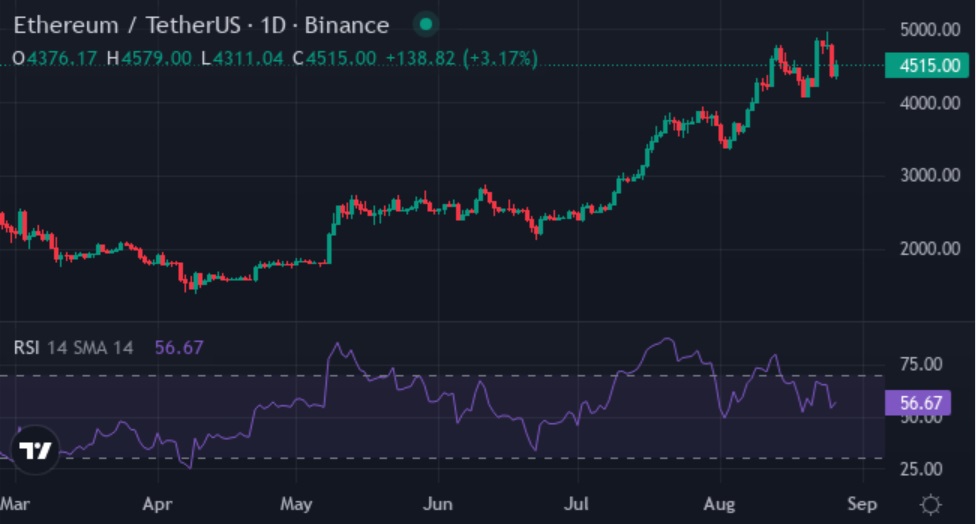This screenshot has height=524, width=976.
Task: Click the Ethereum / TetherUS symbol title
Action: pos(201,26)
